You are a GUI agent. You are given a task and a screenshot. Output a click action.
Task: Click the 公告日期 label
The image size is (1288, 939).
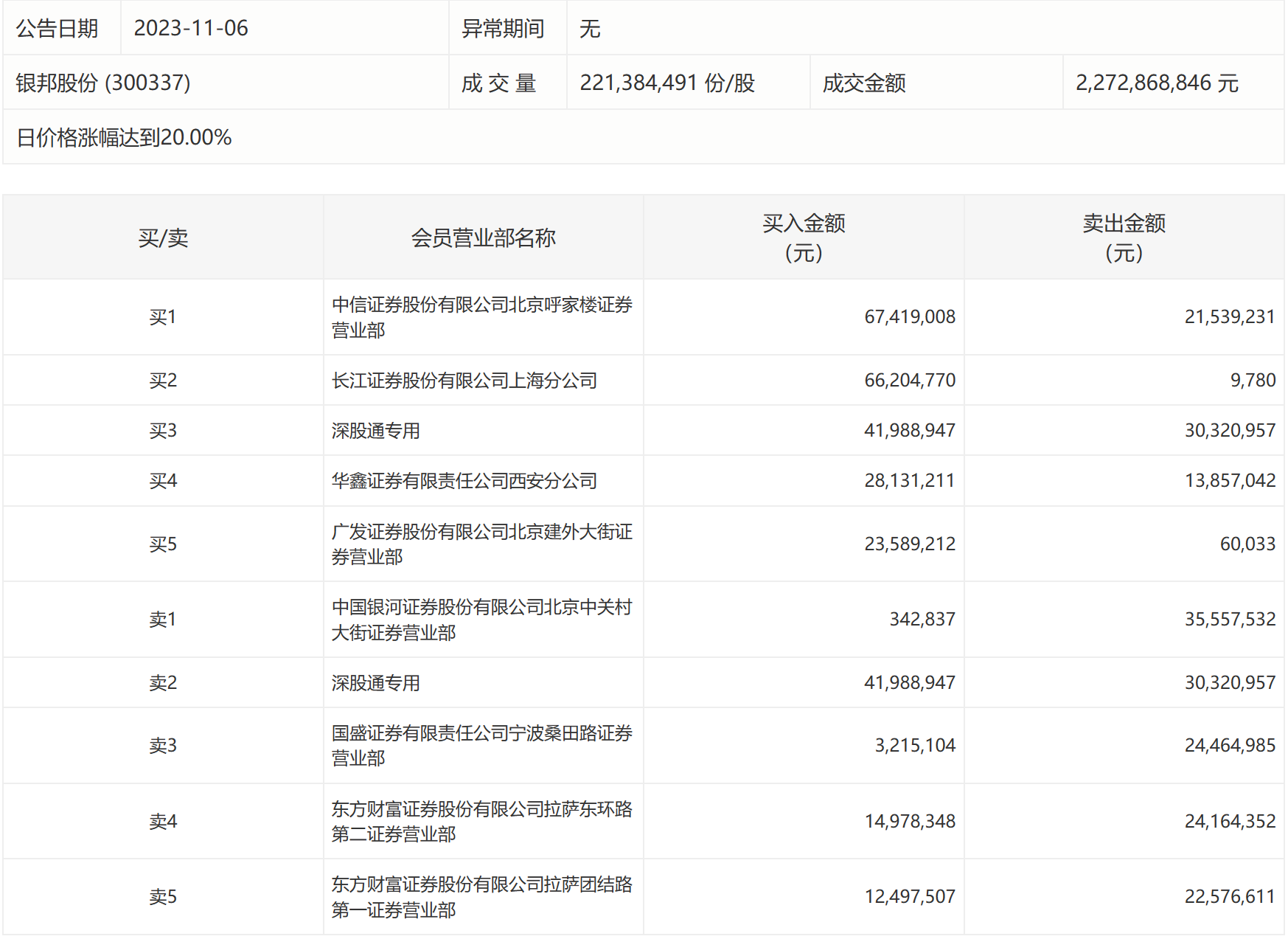(57, 28)
